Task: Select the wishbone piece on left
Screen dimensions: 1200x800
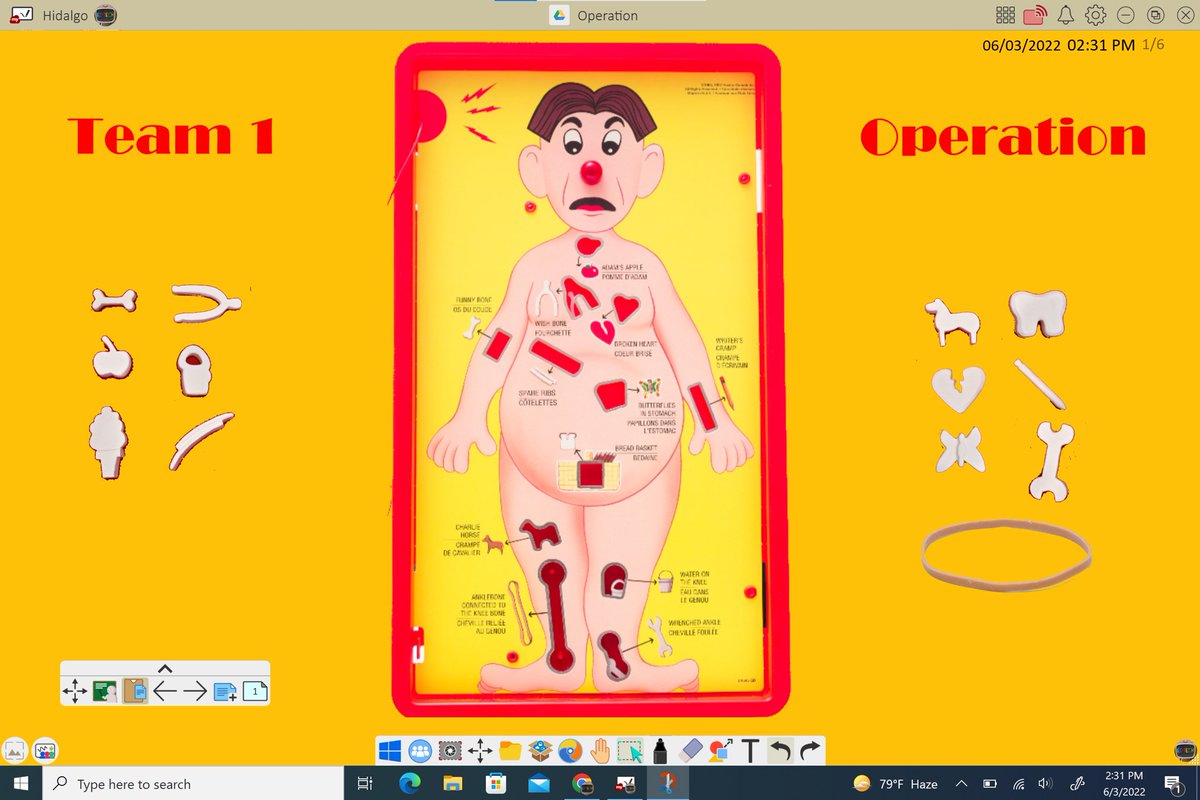Action: (x=205, y=302)
